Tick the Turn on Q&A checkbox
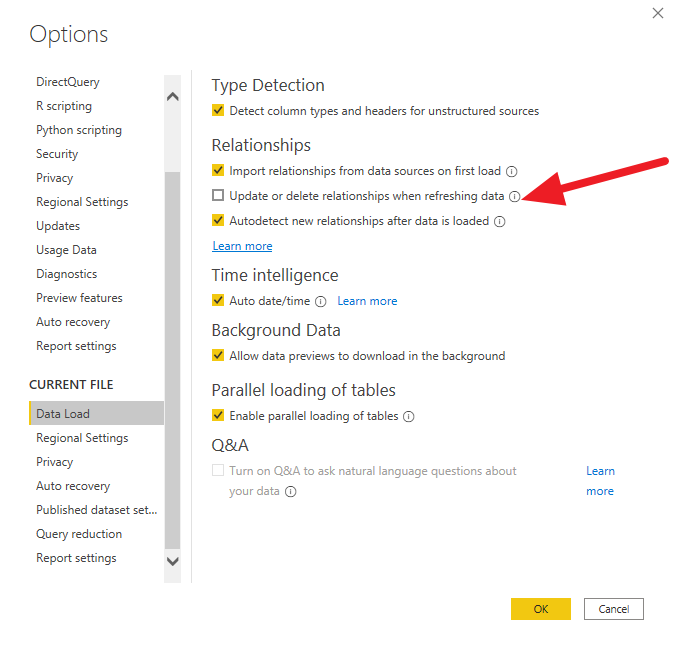Viewport: 674px width, 649px height. [x=218, y=470]
